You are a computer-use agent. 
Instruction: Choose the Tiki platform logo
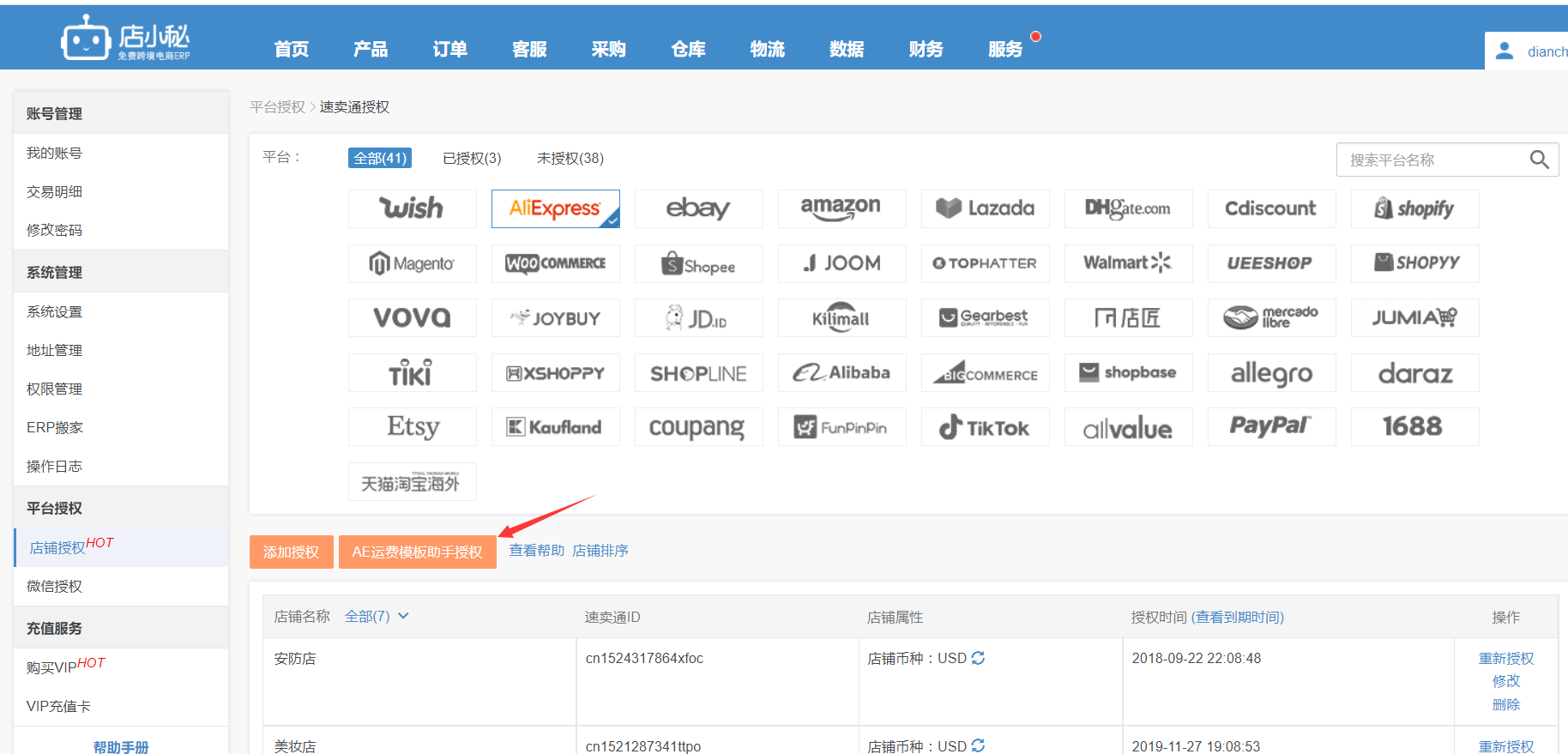click(x=412, y=372)
